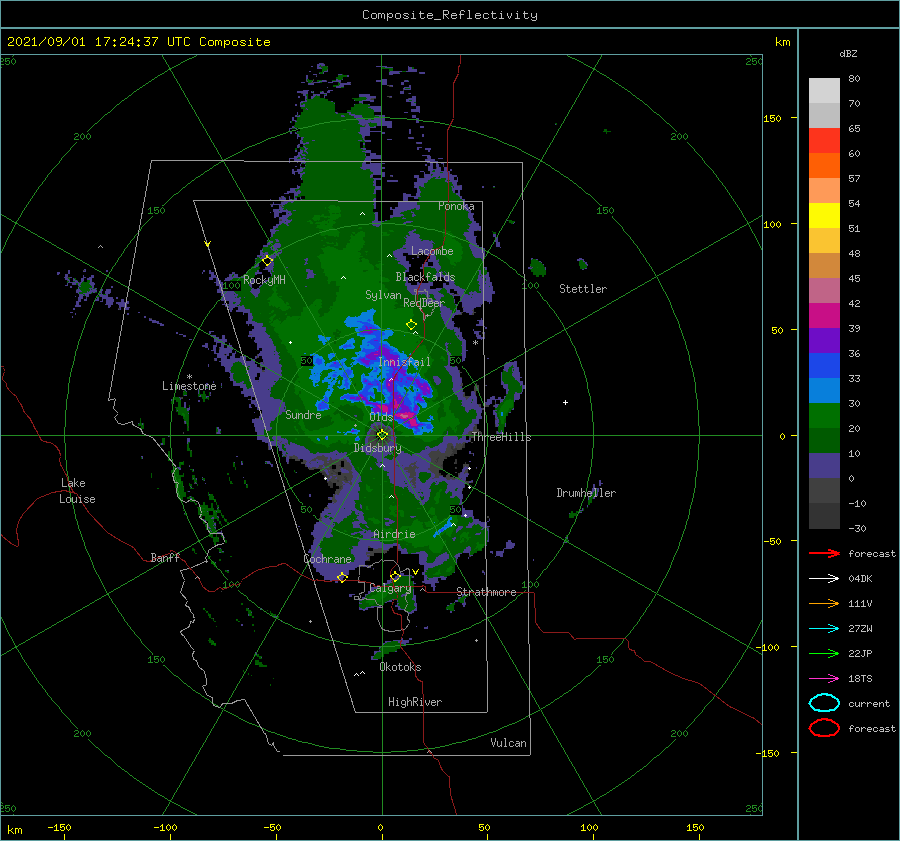Image resolution: width=900 pixels, height=841 pixels.
Task: Click the Innisfail city label
Action: point(404,362)
